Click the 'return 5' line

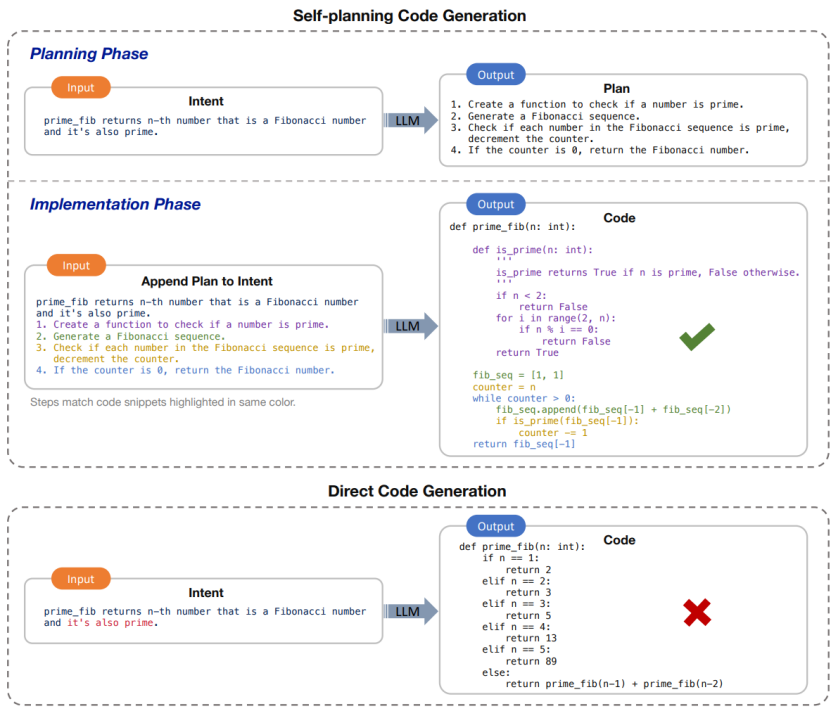528,616
